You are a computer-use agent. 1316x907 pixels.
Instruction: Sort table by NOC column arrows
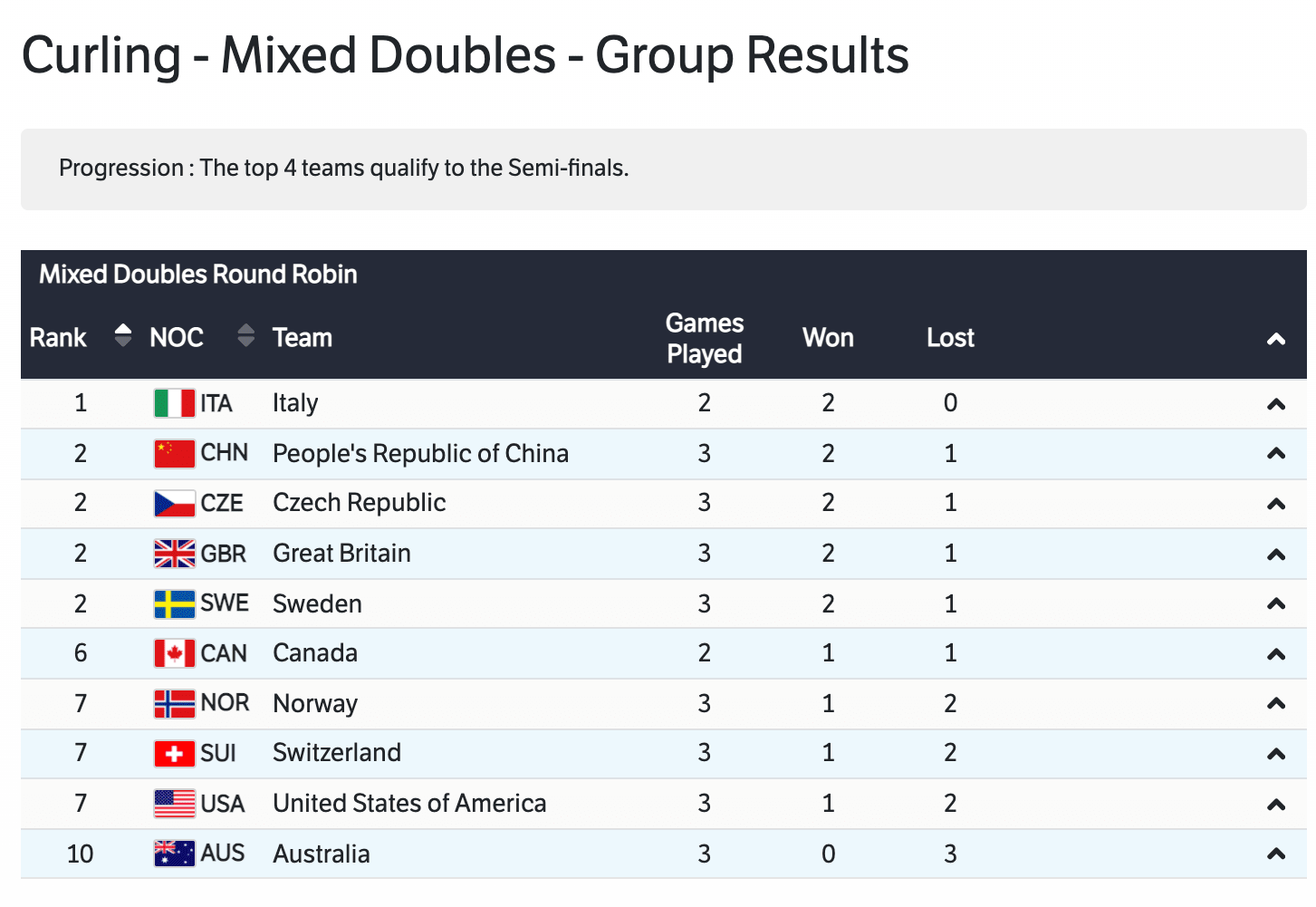click(x=245, y=336)
